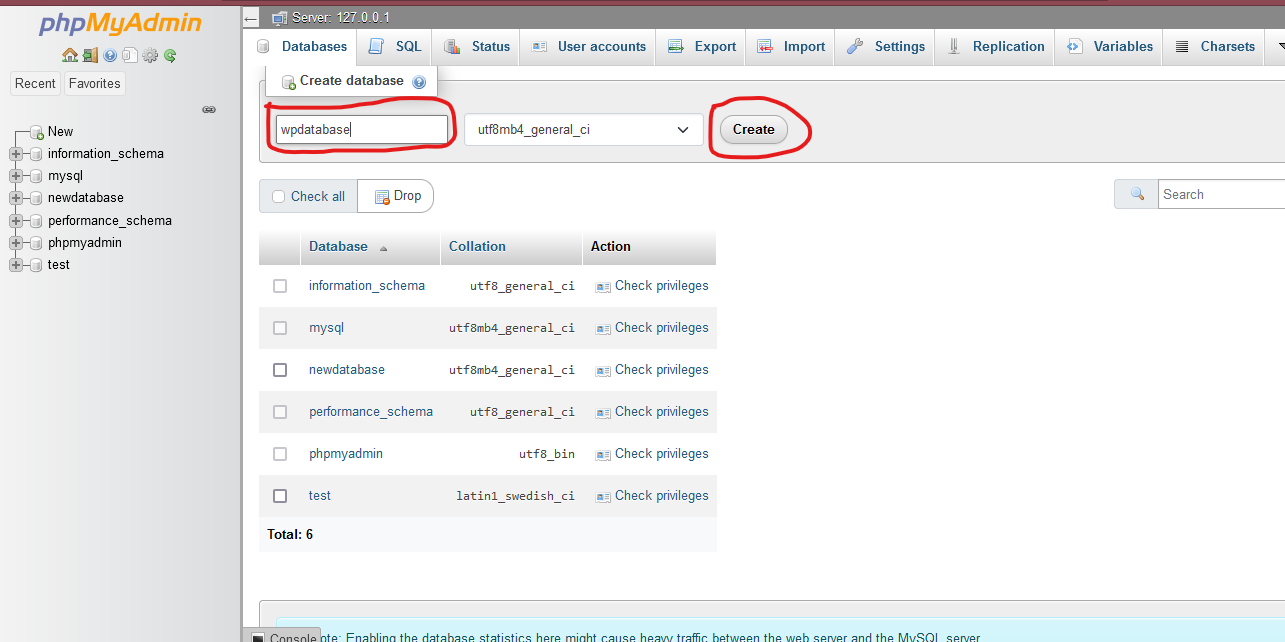Open the User accounts tab
The width and height of the screenshot is (1285, 642).
tap(589, 47)
